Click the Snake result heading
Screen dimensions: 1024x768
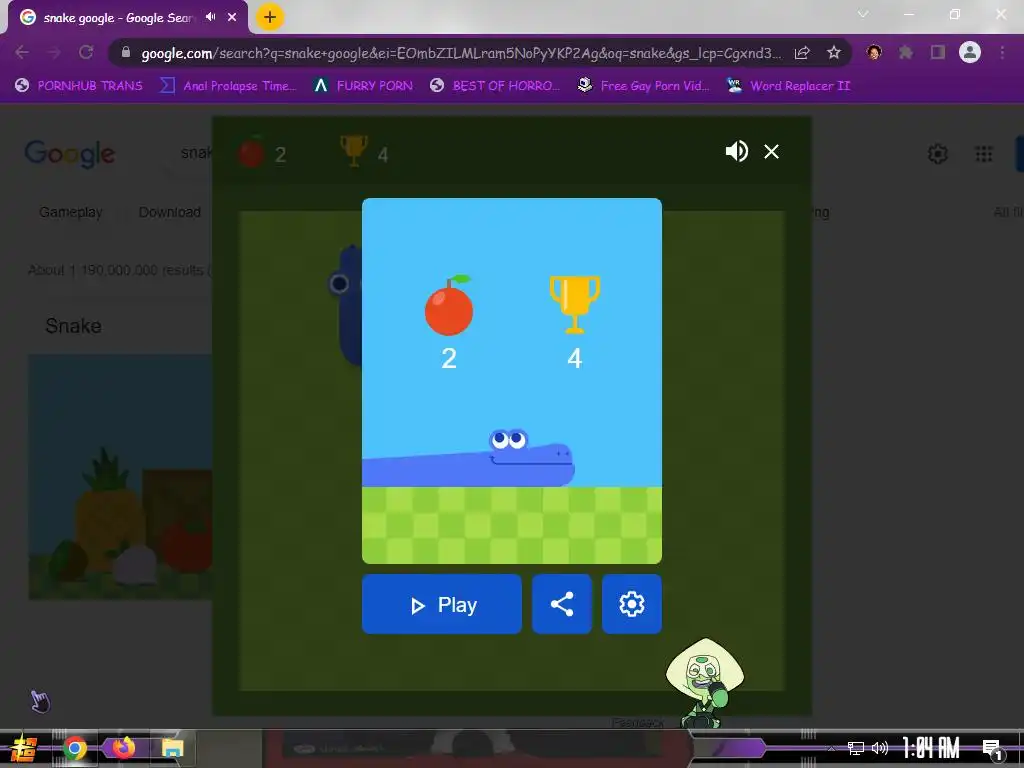(x=73, y=326)
